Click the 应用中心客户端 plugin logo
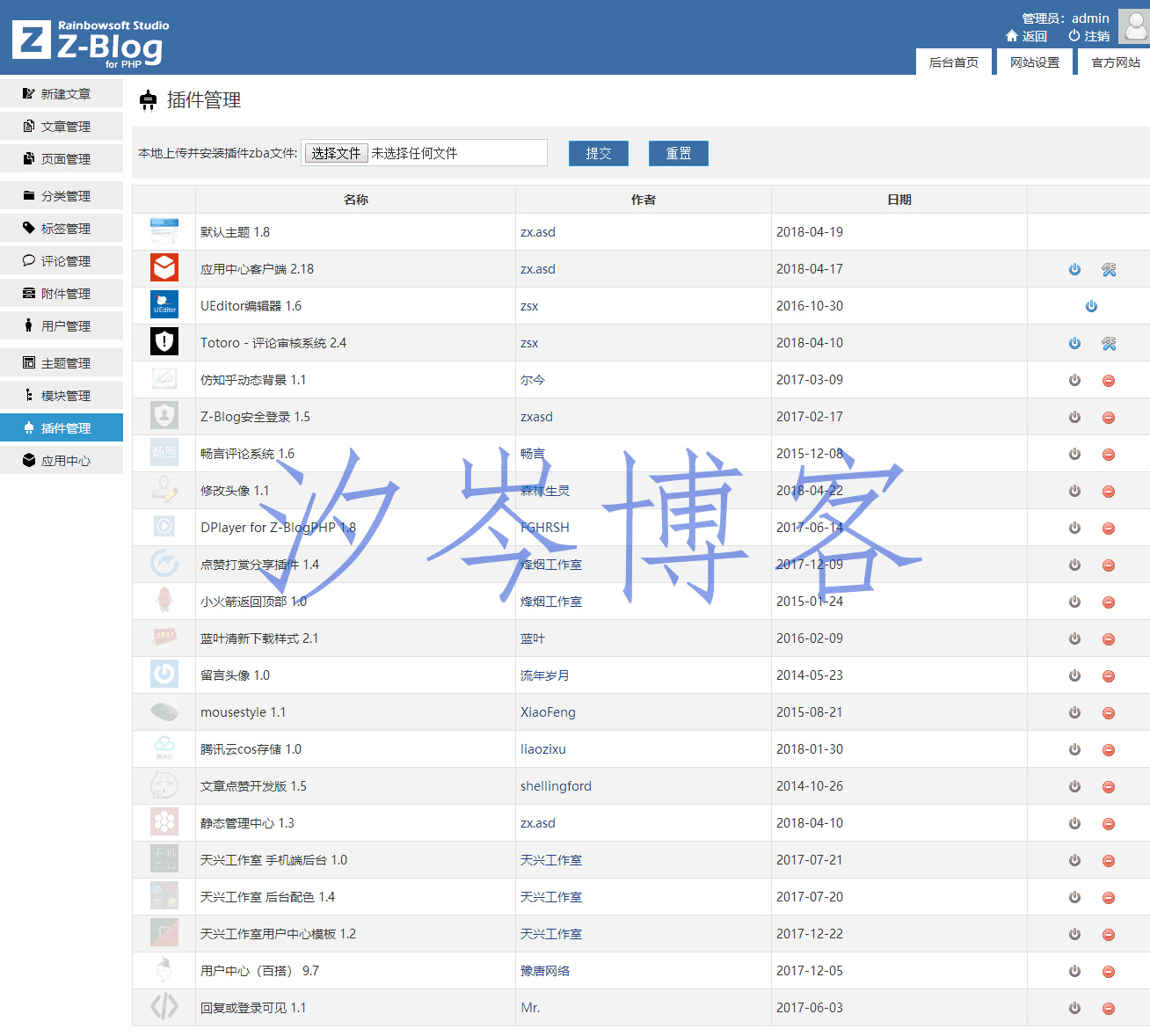The width and height of the screenshot is (1150, 1036). 164,268
